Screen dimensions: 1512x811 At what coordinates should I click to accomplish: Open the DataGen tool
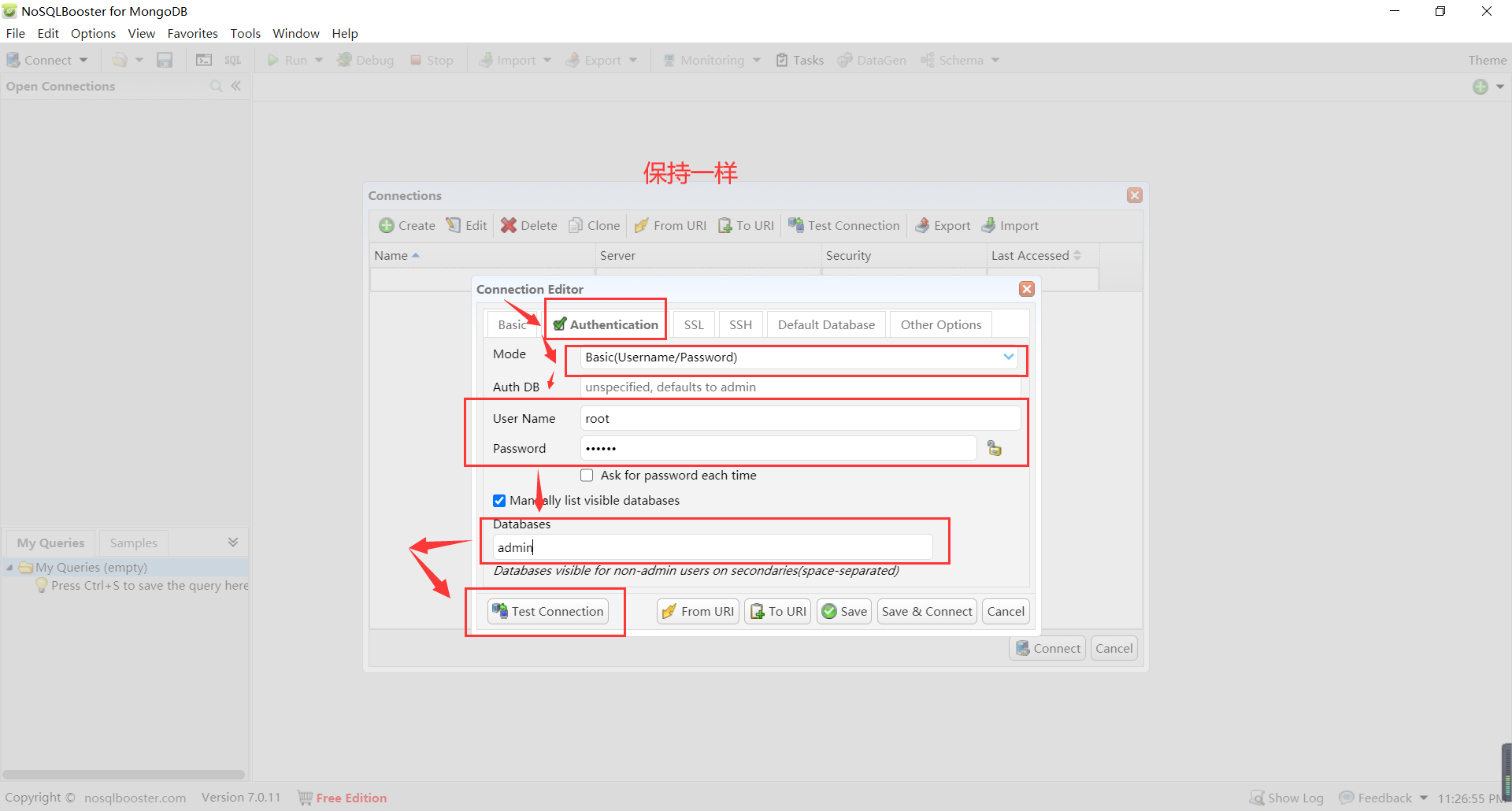[x=872, y=60]
